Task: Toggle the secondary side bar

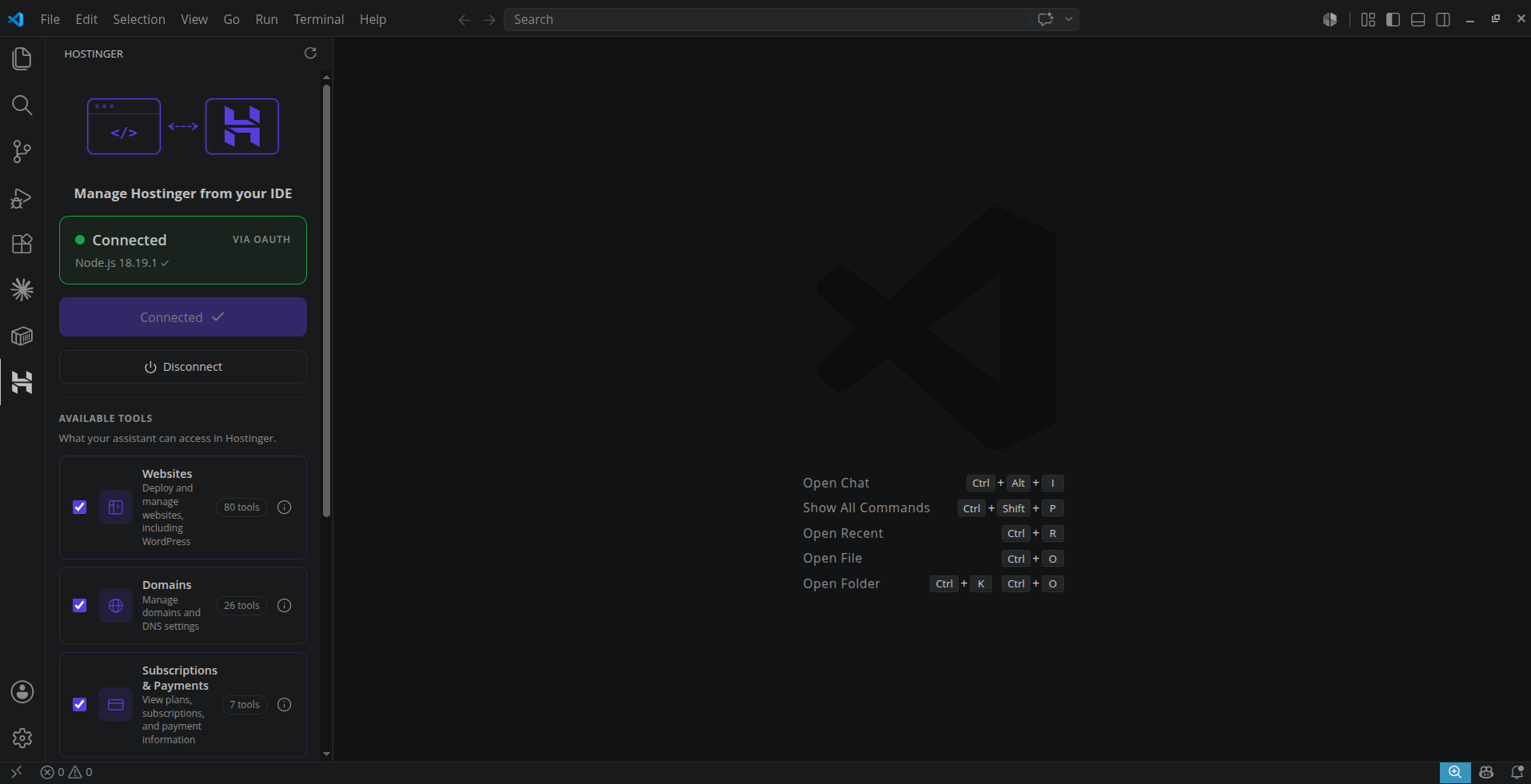Action: pos(1443,19)
